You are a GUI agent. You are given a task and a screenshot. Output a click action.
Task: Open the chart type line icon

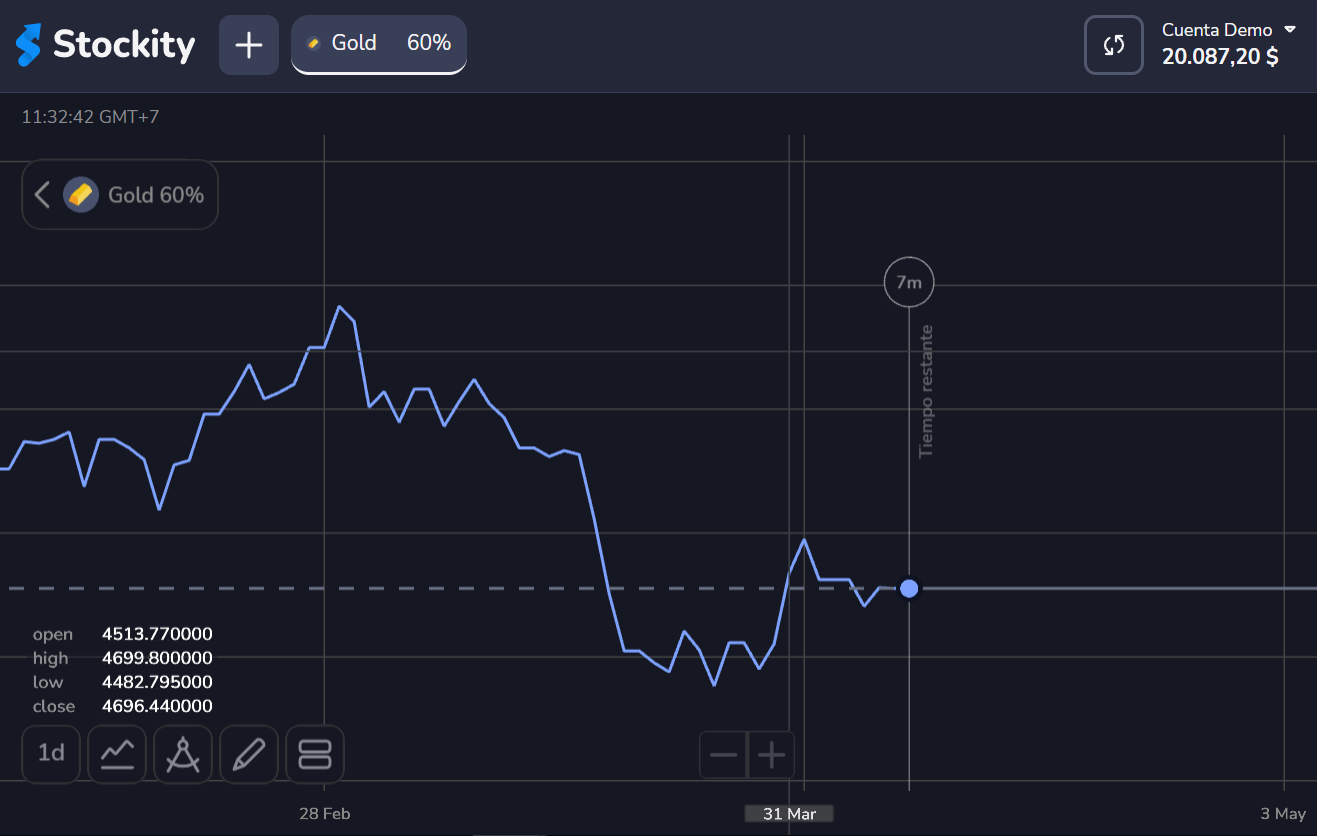pos(117,754)
